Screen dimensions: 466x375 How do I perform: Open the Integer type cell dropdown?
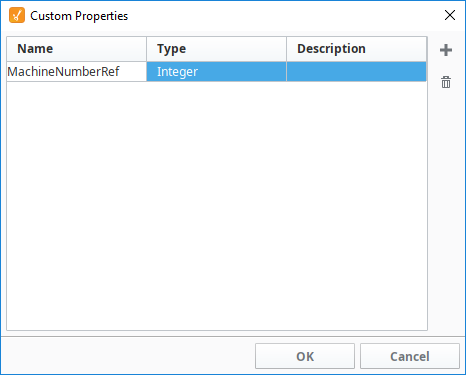[216, 71]
